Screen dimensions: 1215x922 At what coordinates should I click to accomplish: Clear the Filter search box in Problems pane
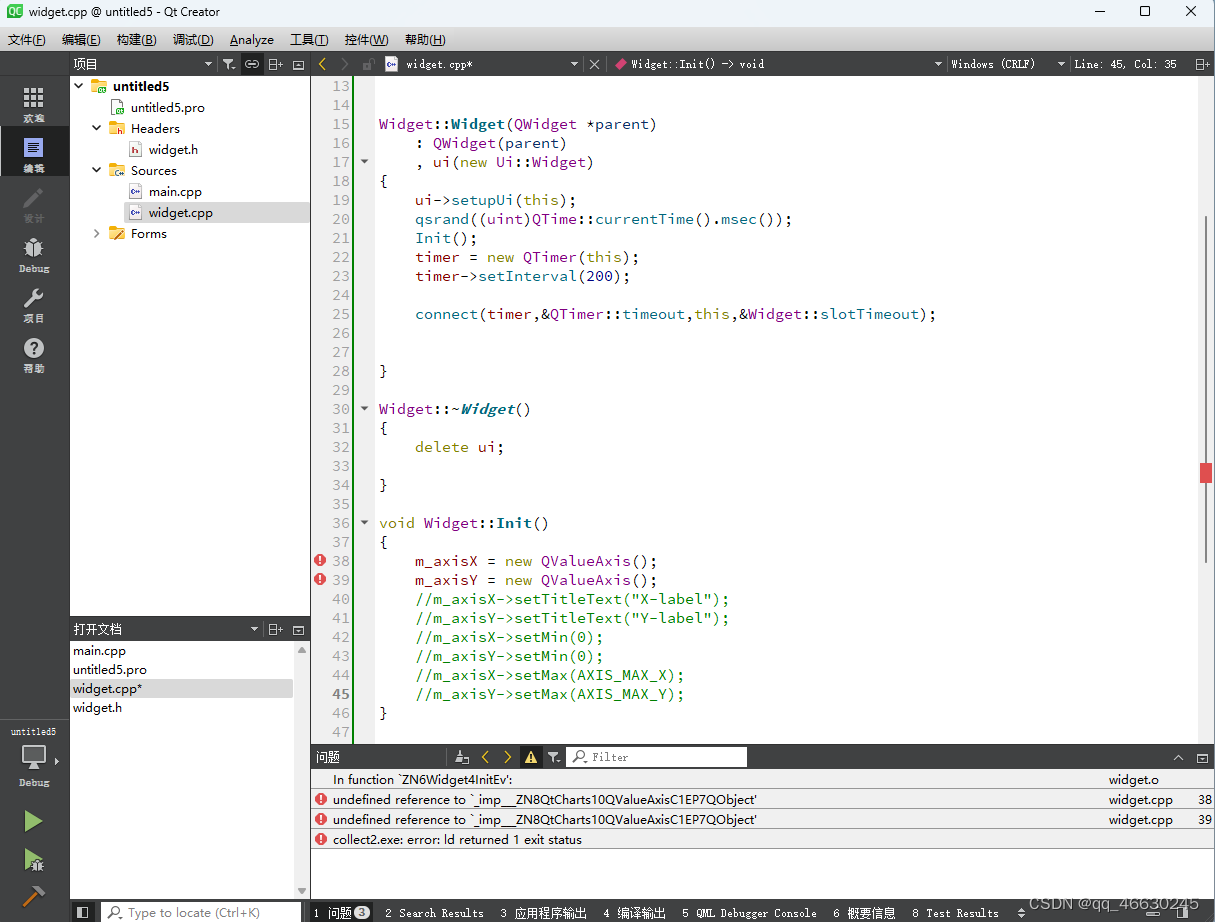point(655,757)
